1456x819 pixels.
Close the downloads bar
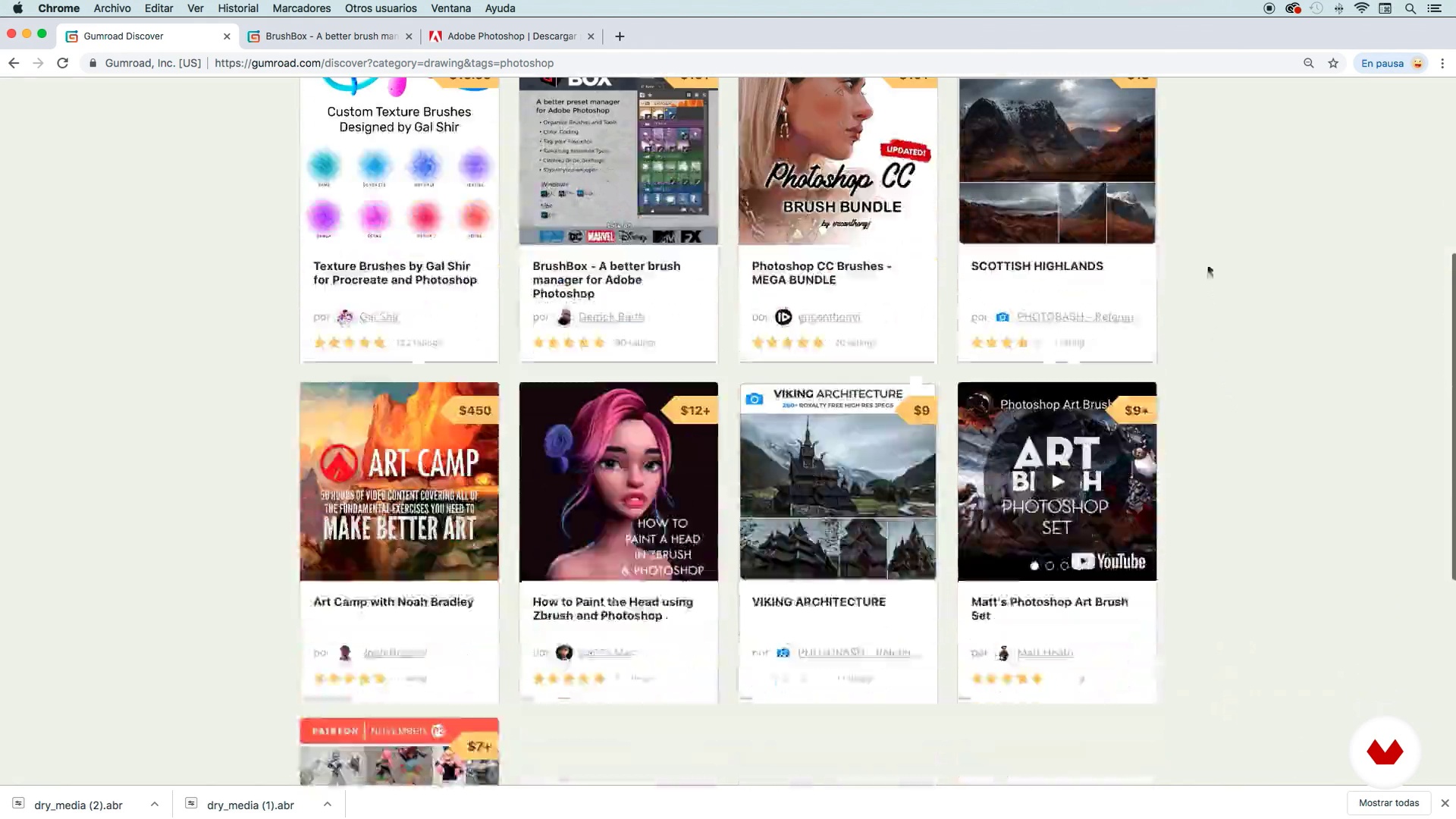click(x=1445, y=803)
